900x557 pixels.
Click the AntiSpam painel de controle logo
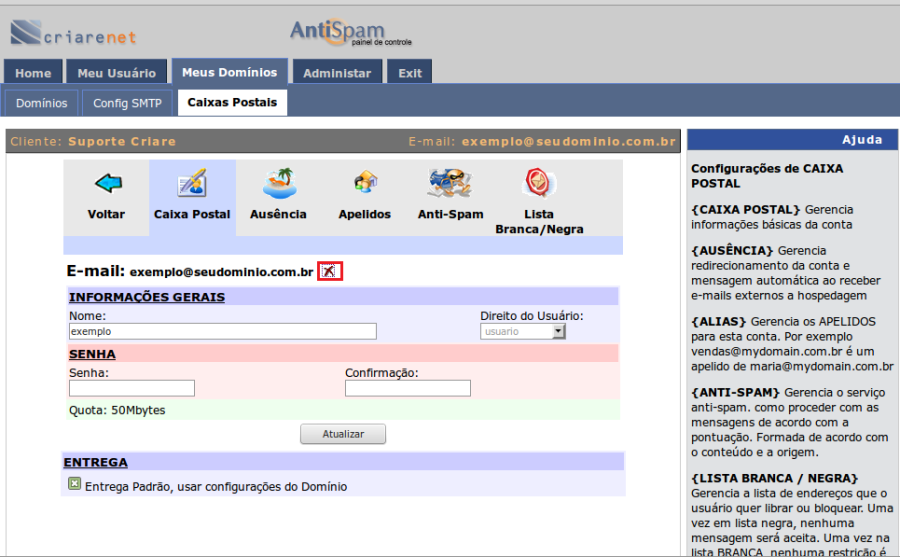point(350,32)
